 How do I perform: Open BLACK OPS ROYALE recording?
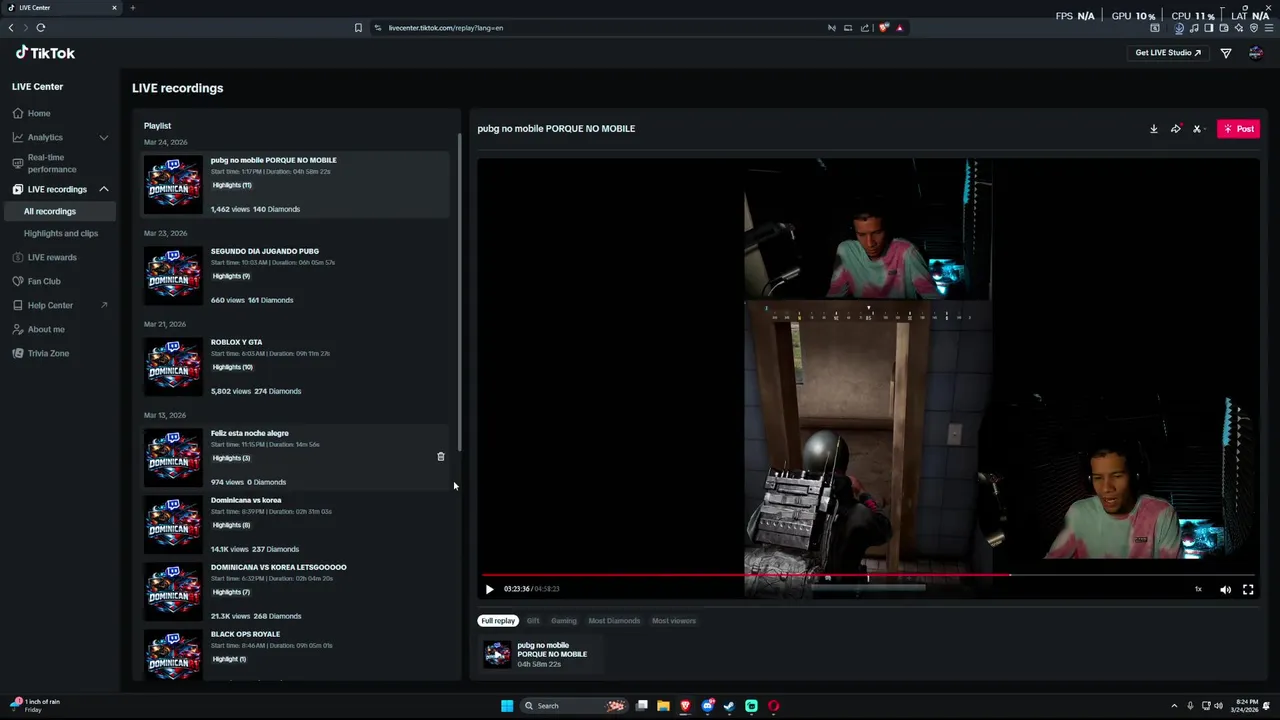(297, 655)
